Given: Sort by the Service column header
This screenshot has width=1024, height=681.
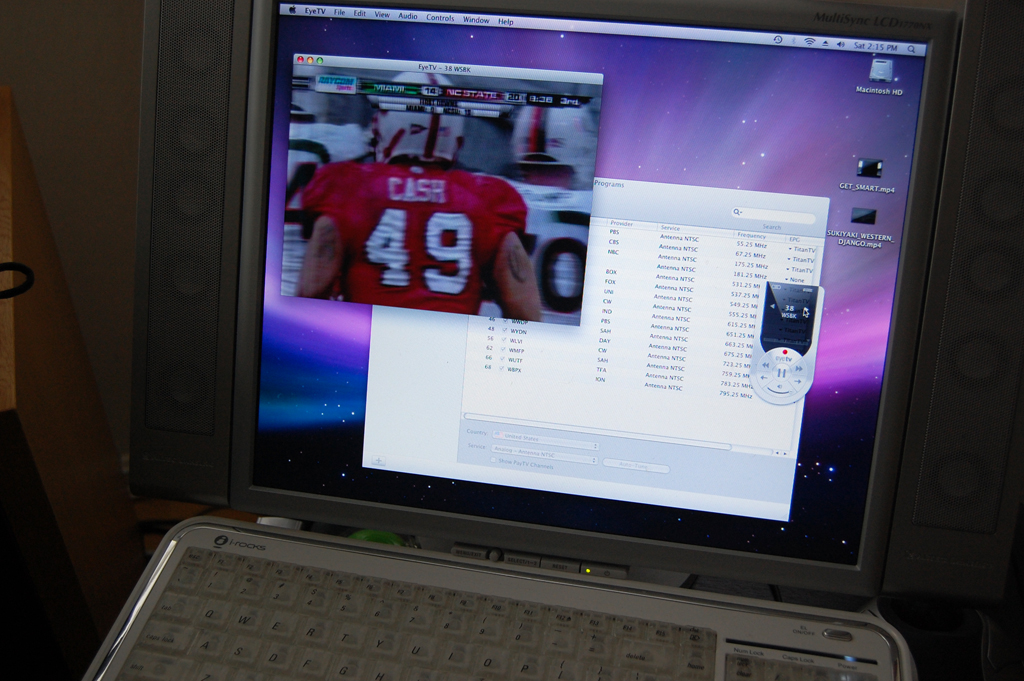Looking at the screenshot, I should coord(671,228).
